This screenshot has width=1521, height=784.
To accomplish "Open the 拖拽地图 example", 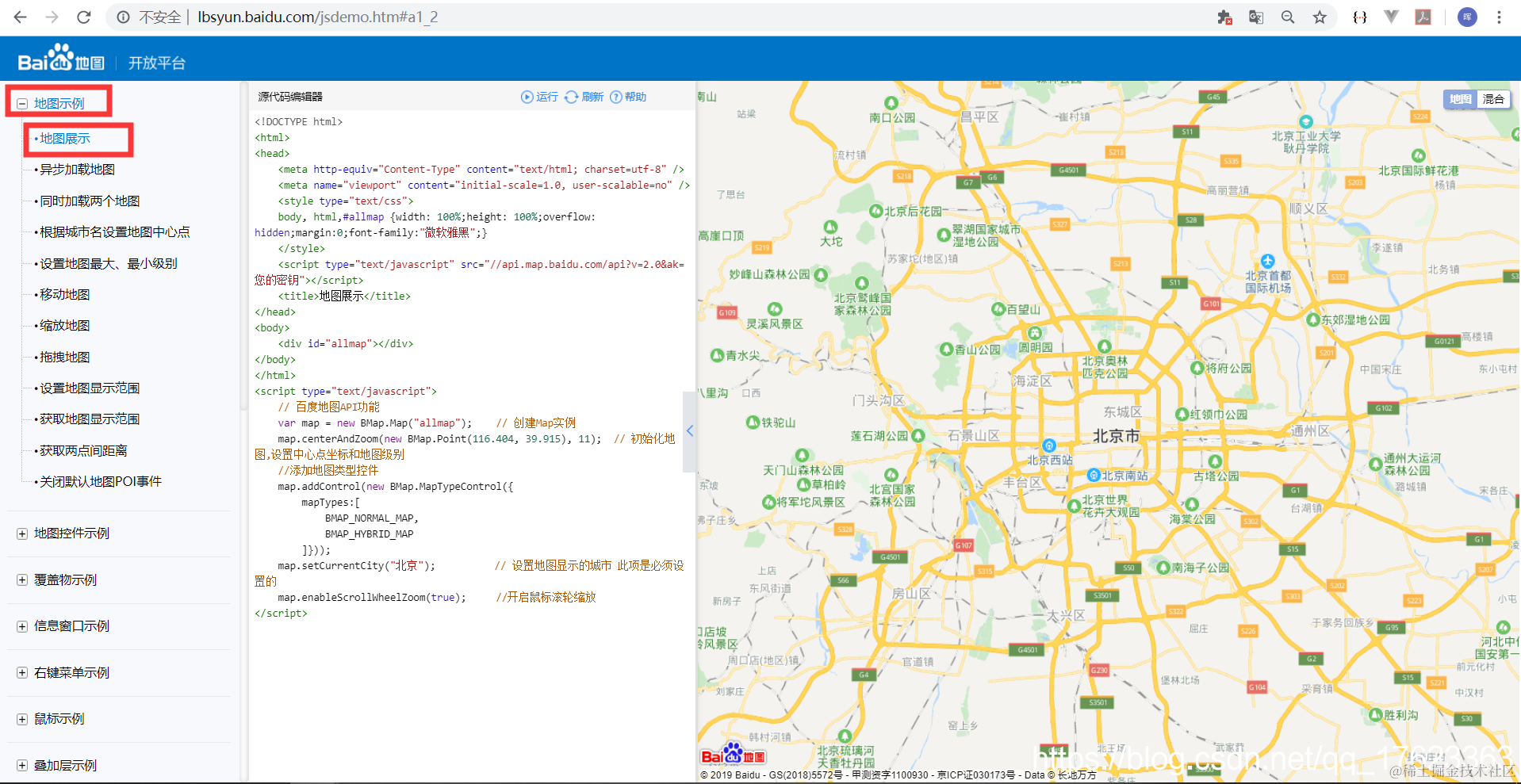I will point(65,358).
